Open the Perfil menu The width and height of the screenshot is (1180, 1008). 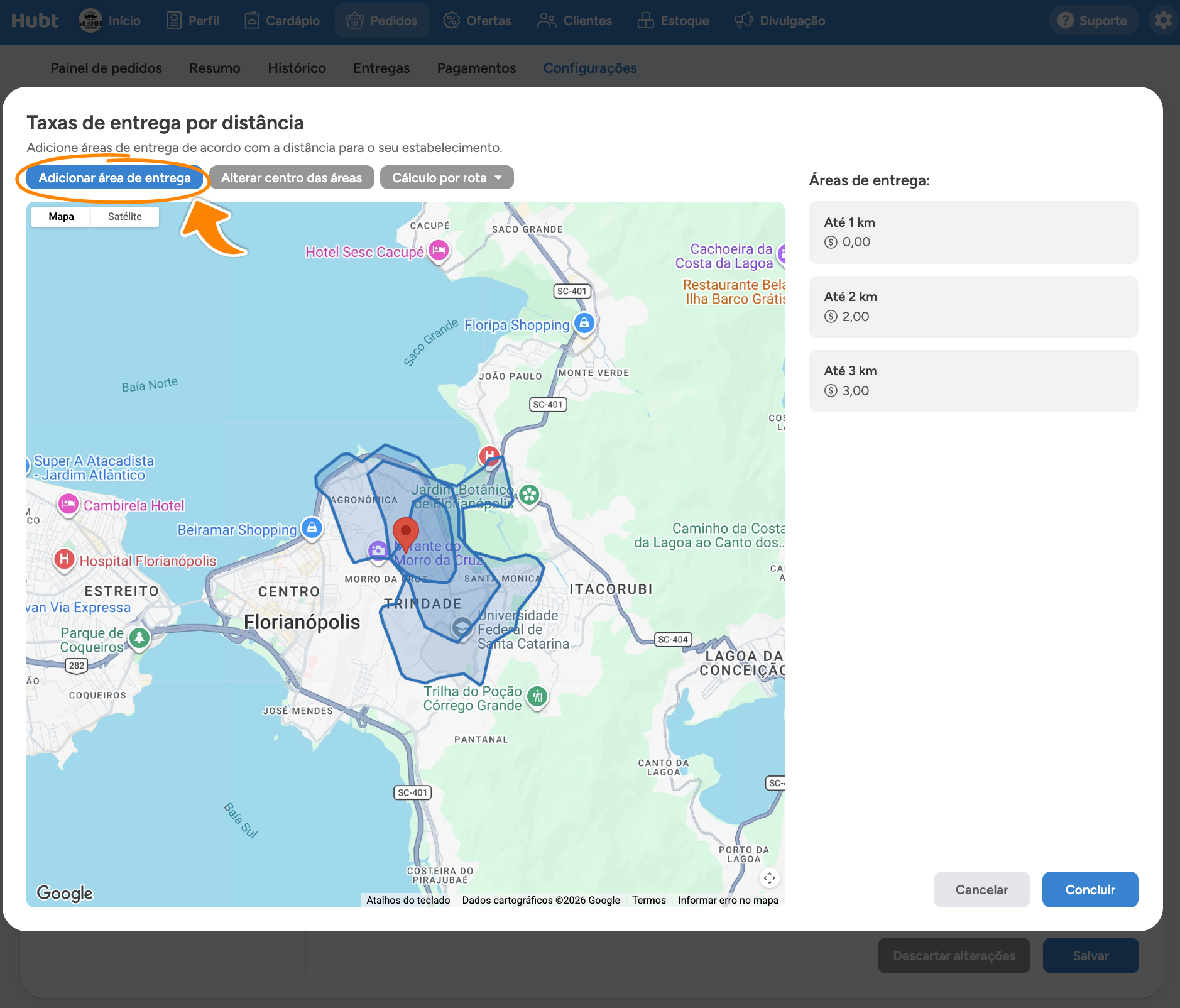point(193,21)
